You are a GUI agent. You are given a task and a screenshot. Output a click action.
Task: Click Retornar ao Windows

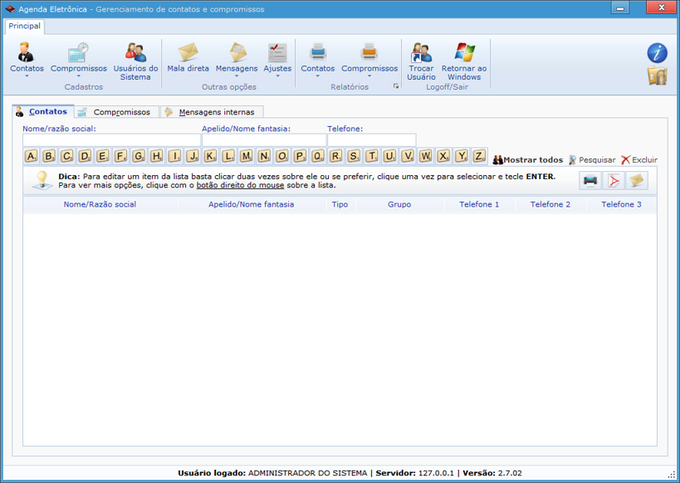point(464,61)
